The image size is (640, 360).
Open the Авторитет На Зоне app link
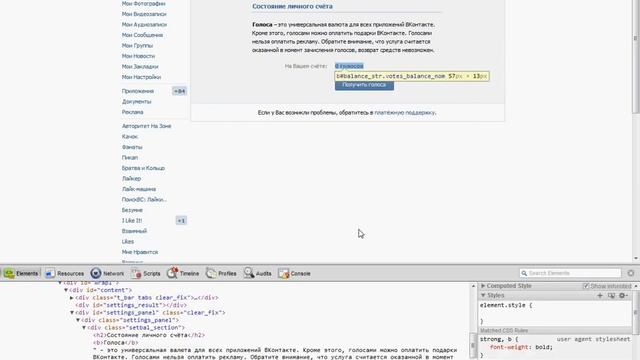click(x=147, y=126)
